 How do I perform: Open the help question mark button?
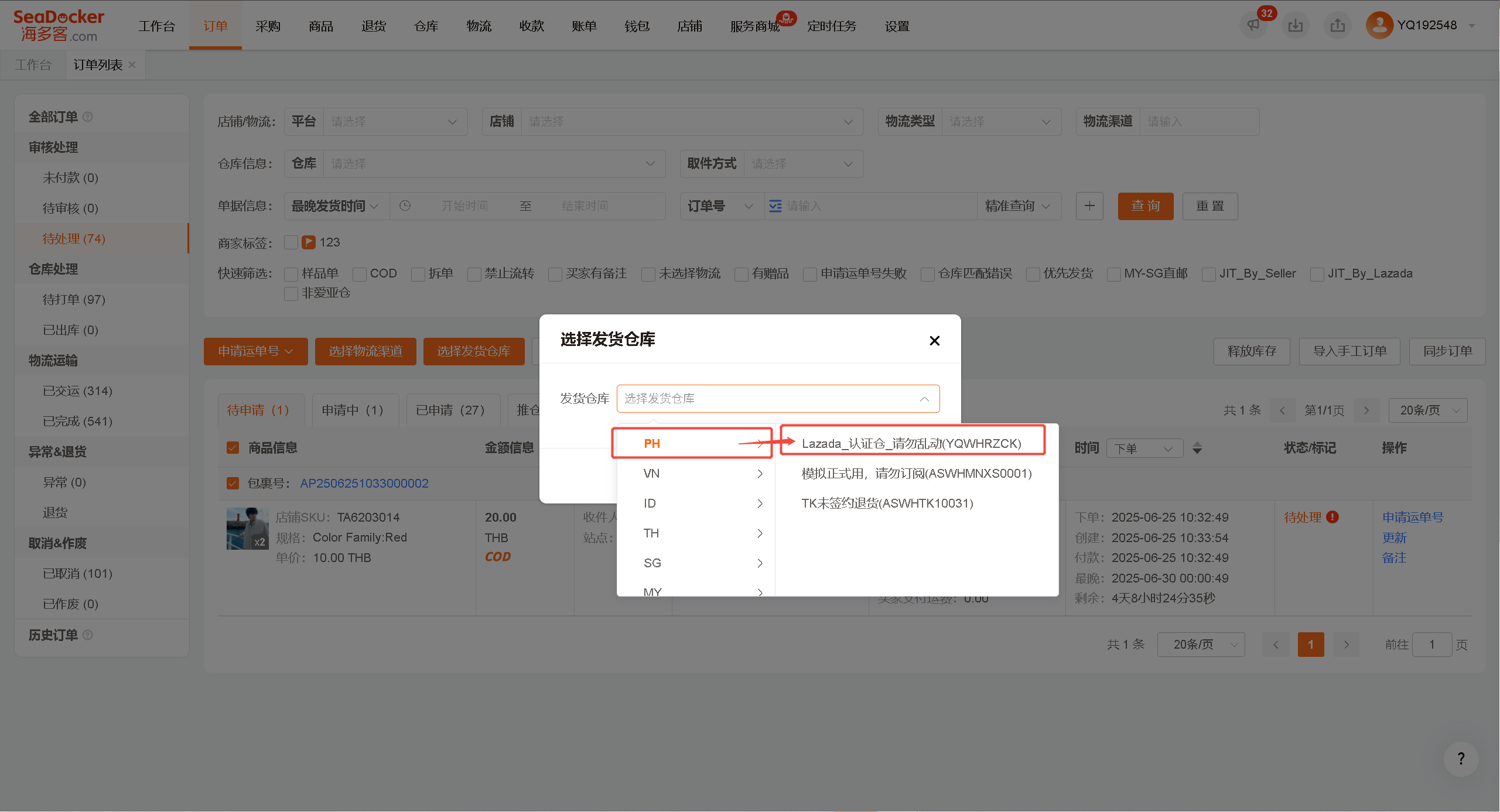click(x=1461, y=759)
